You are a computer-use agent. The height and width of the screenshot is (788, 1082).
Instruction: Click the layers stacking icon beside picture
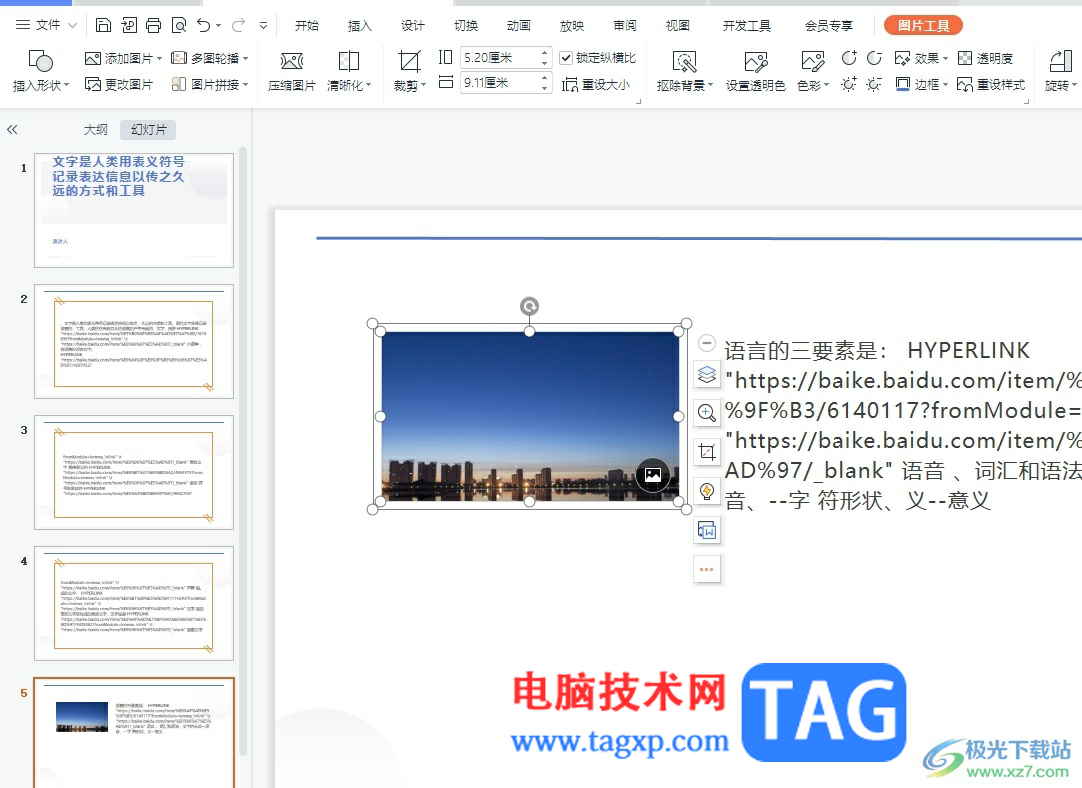[707, 375]
